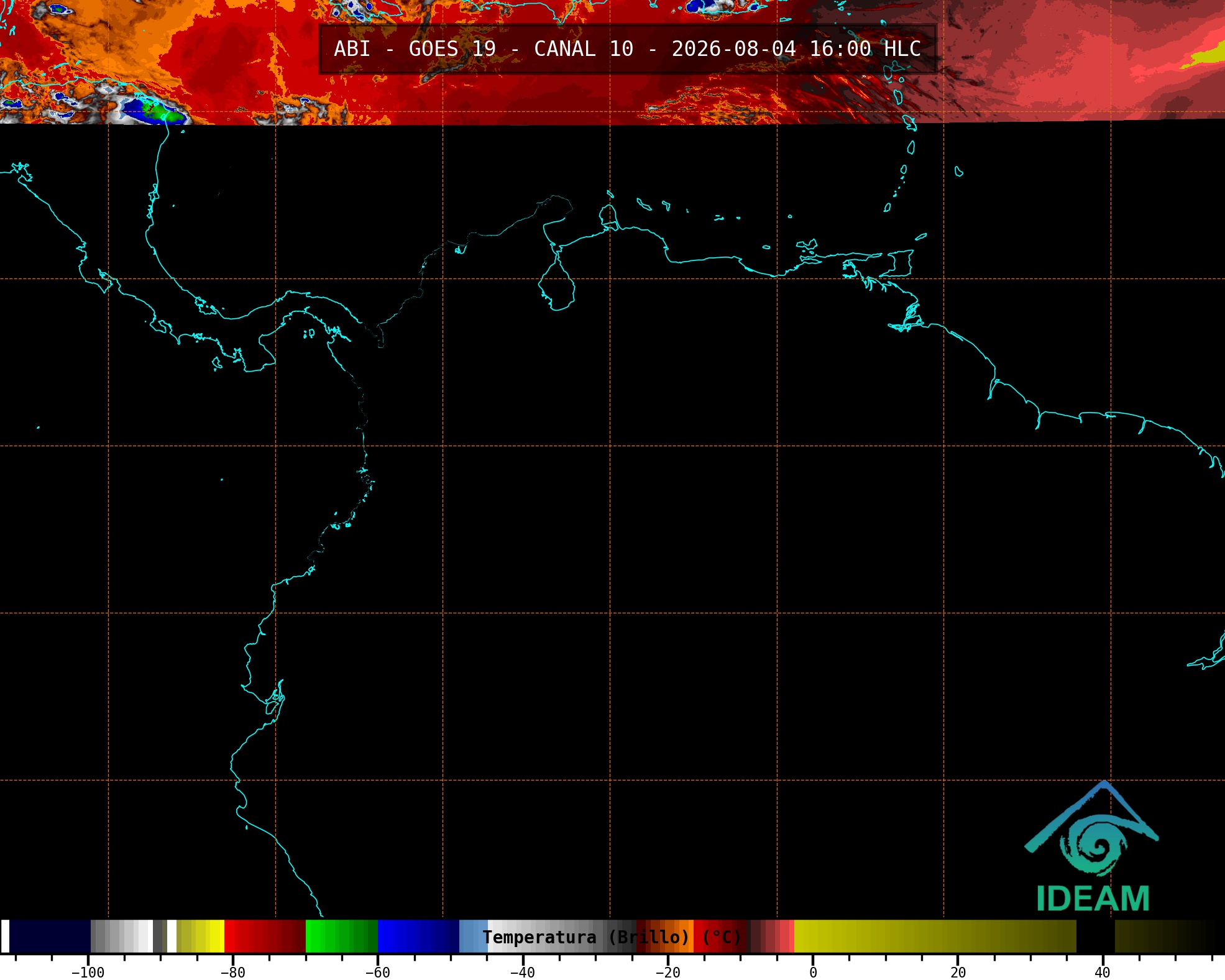Click the IDEAM green wordmark text

point(1093,899)
